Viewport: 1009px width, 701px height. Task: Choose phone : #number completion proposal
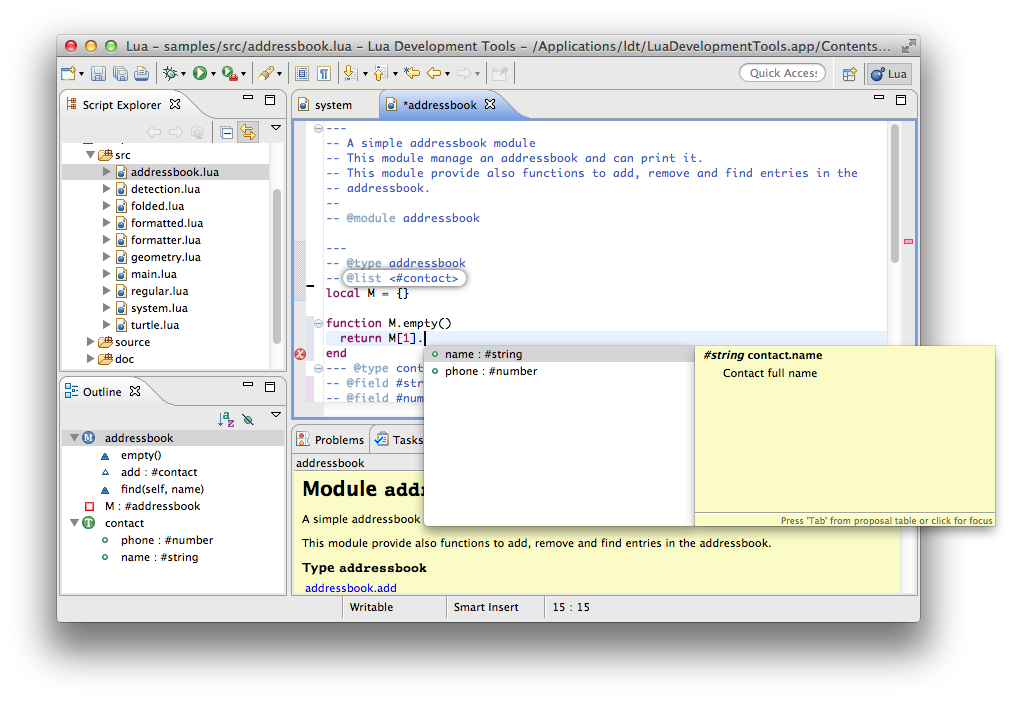pyautogui.click(x=559, y=371)
